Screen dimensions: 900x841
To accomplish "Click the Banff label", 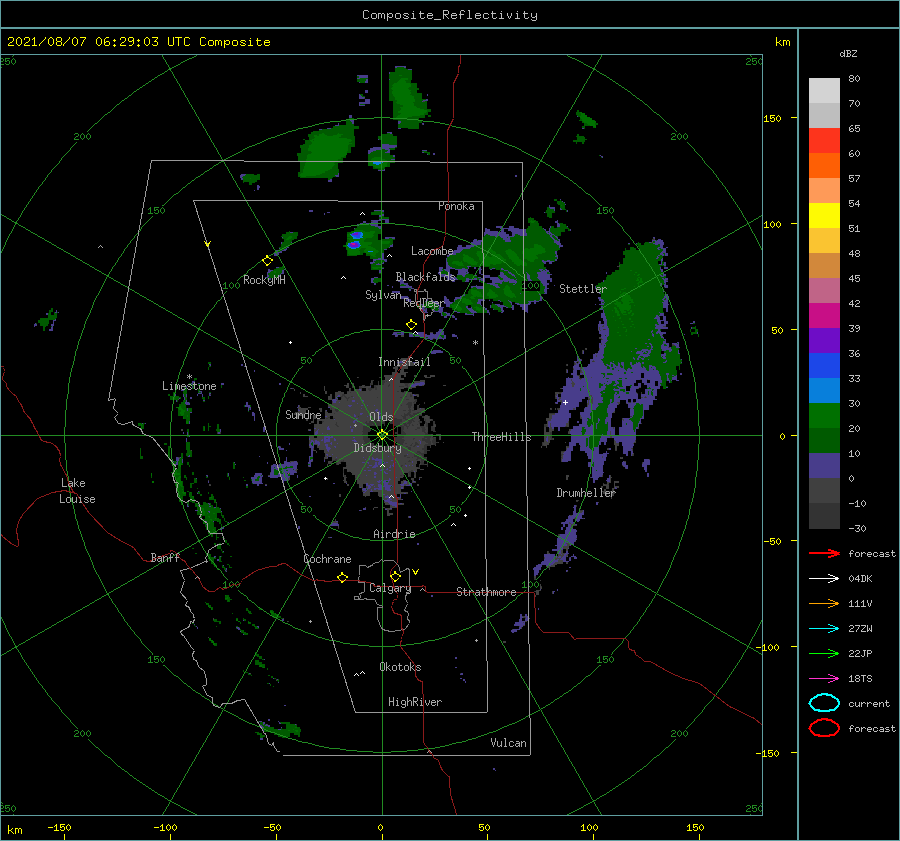I will tap(165, 557).
